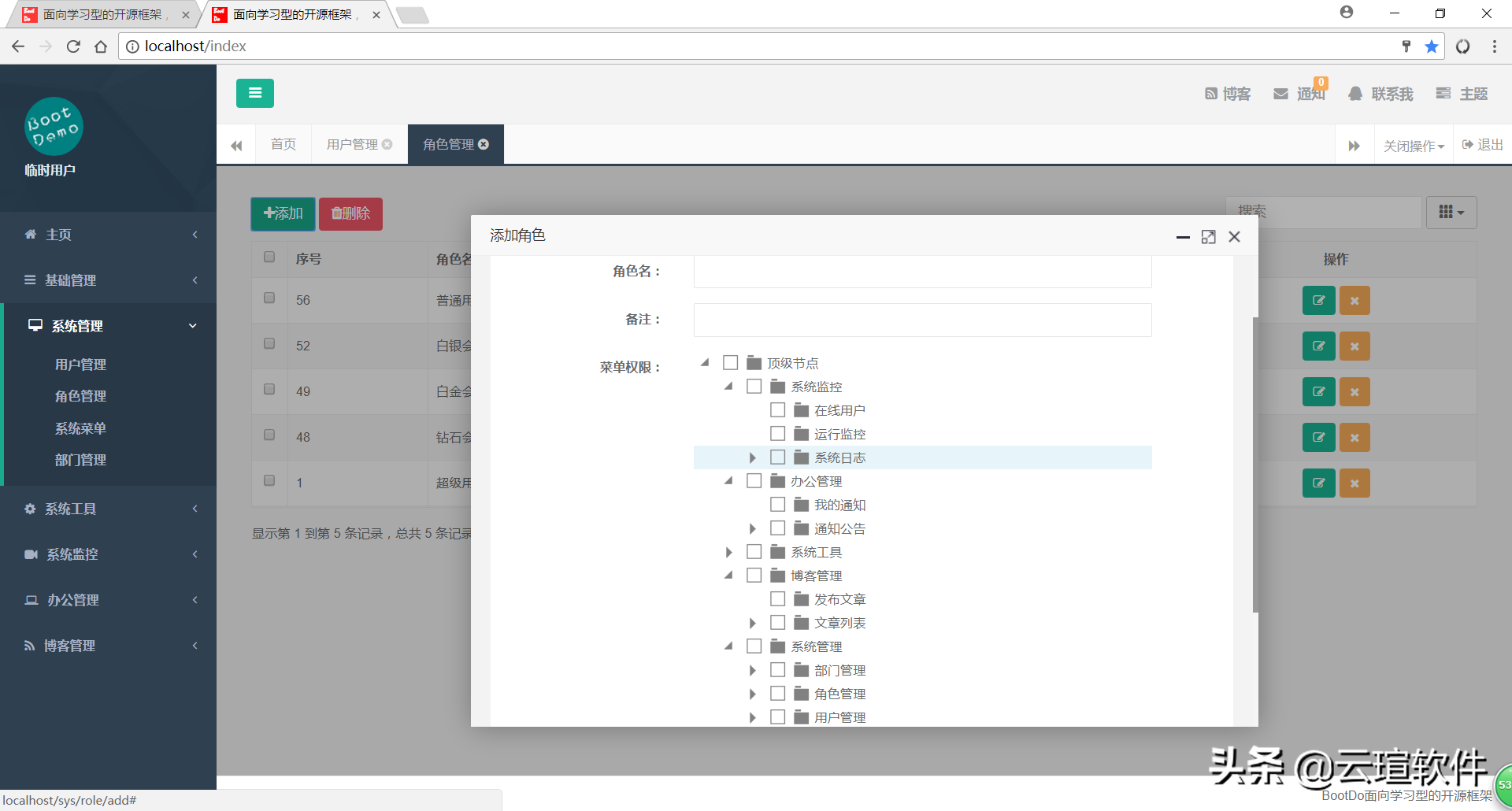Open the 博客 link in top bar

[x=1227, y=94]
